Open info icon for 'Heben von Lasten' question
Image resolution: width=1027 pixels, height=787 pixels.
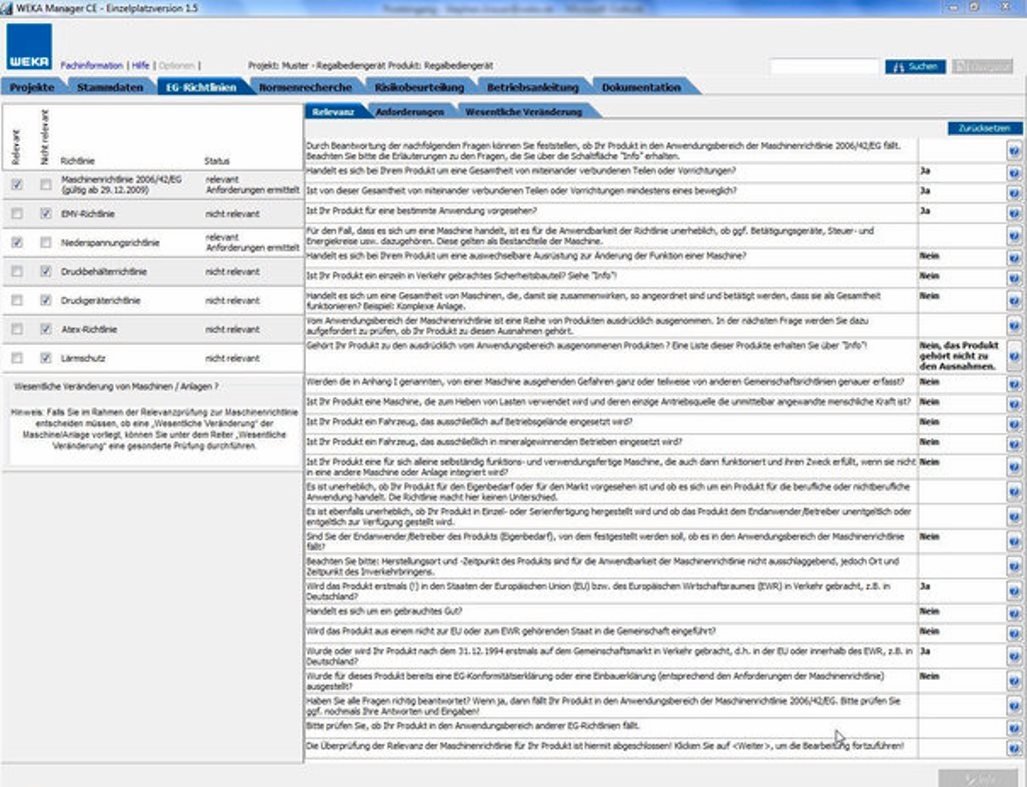[1015, 405]
